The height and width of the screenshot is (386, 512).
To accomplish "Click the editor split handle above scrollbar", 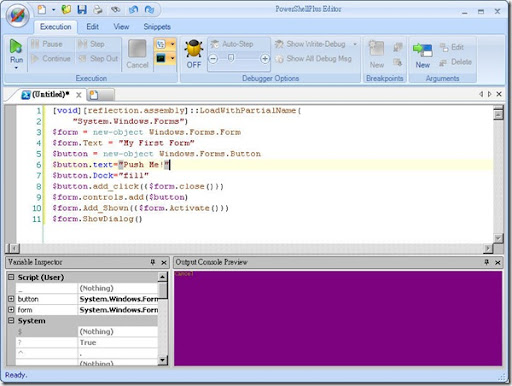I will [x=498, y=108].
